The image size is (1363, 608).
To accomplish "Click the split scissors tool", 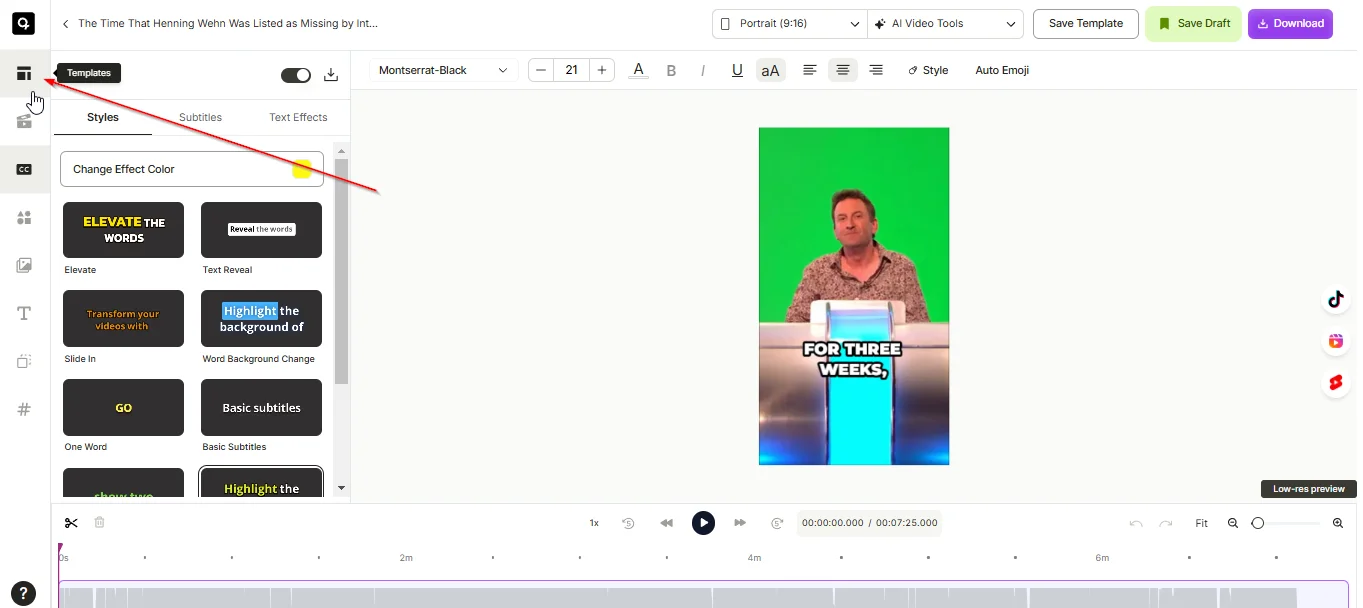I will point(71,523).
